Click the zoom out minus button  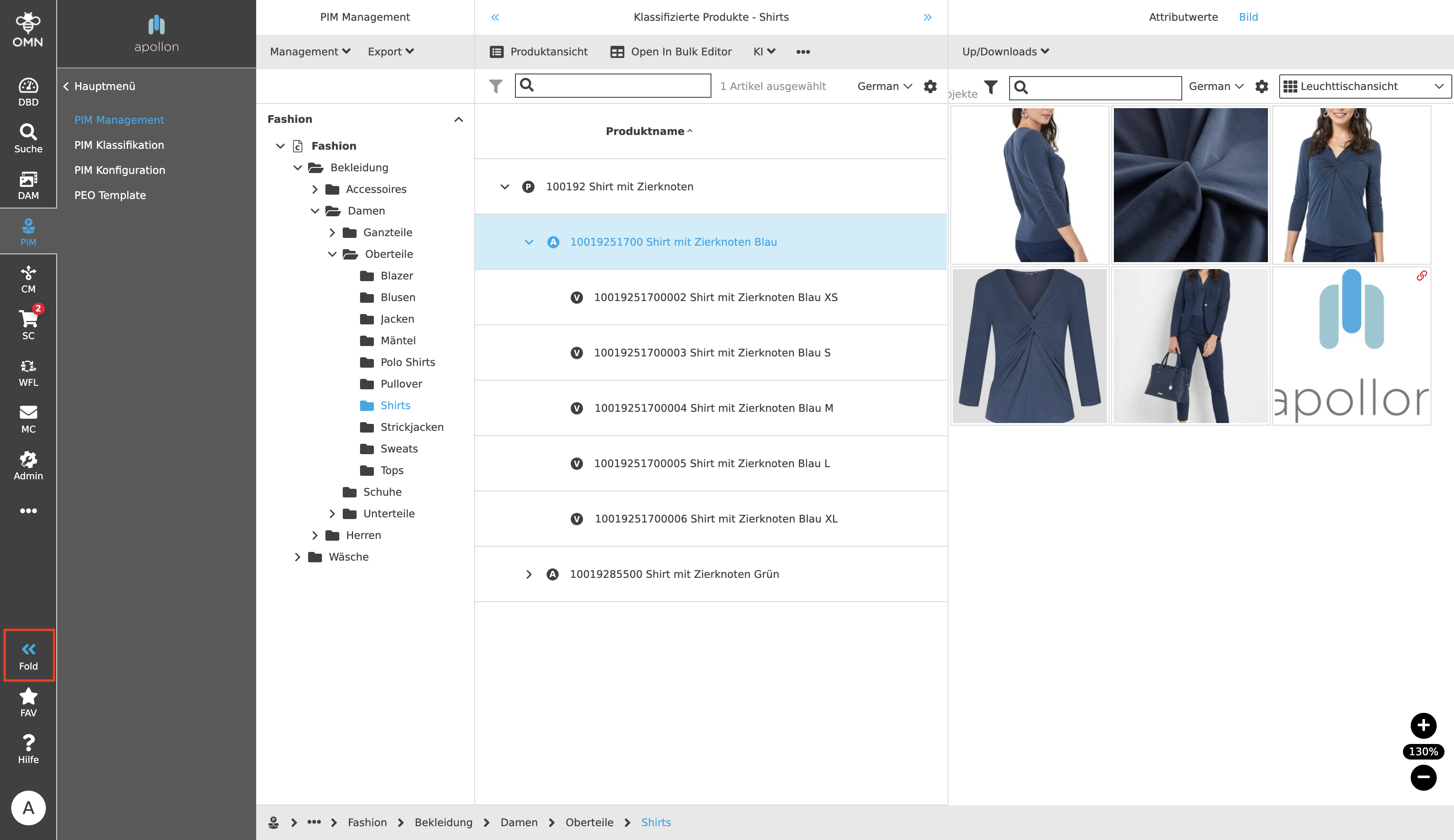click(x=1423, y=777)
